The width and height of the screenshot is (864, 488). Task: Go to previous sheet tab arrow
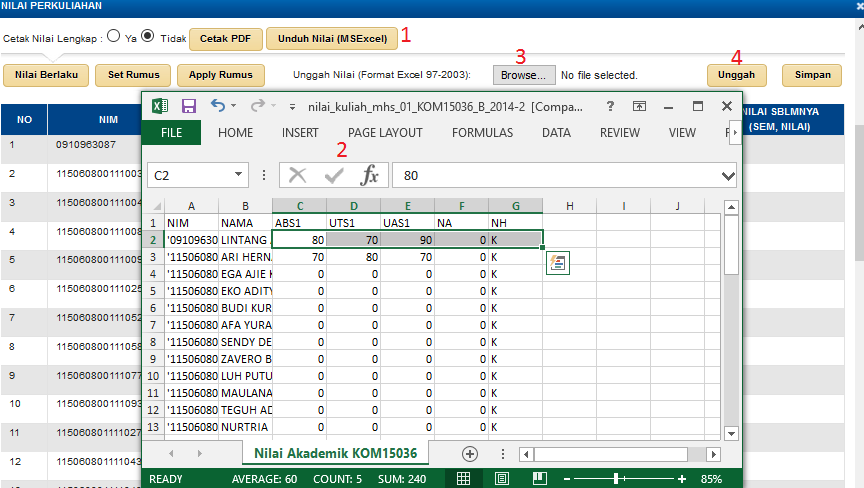coord(171,453)
